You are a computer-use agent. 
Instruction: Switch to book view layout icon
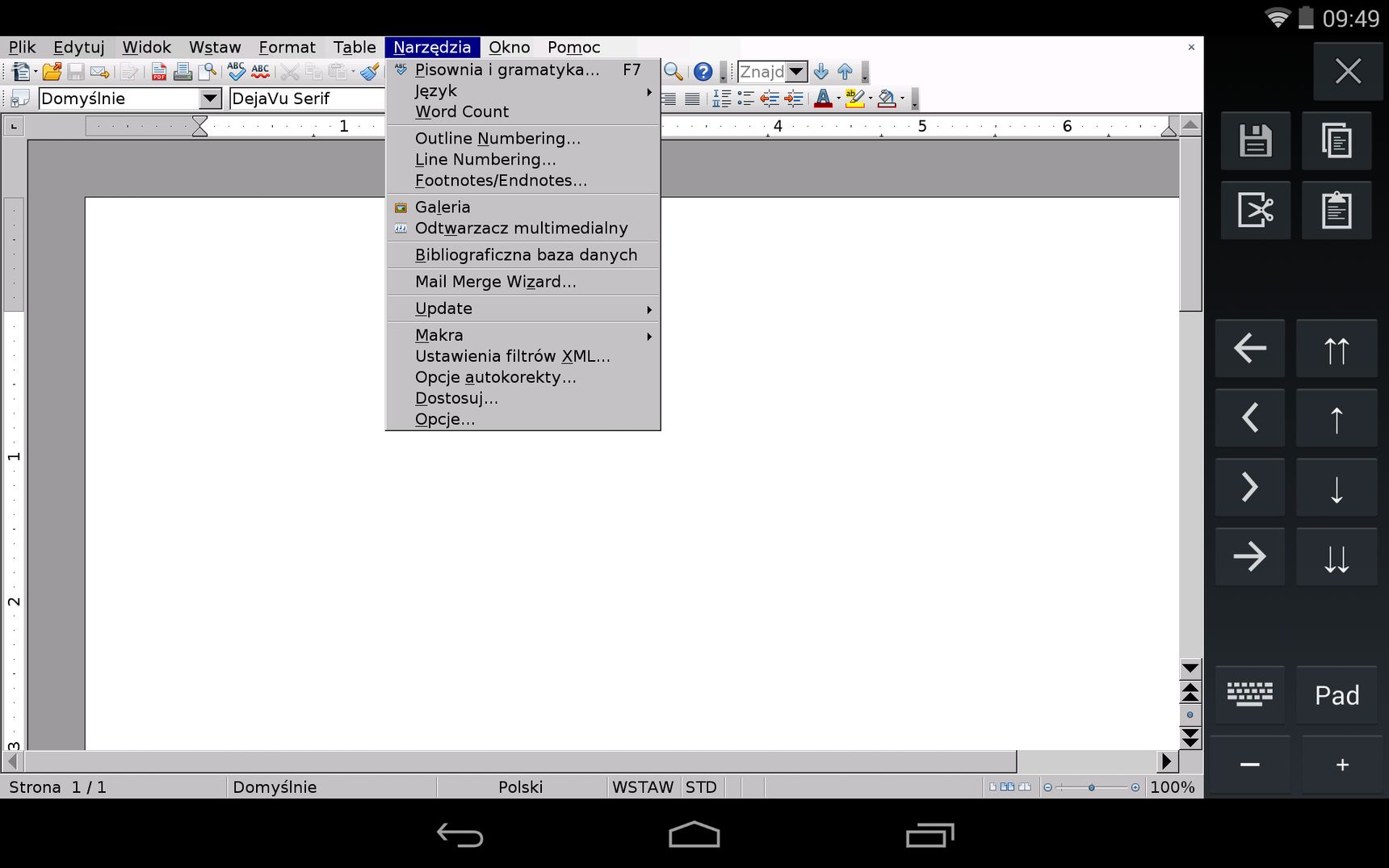click(1024, 787)
